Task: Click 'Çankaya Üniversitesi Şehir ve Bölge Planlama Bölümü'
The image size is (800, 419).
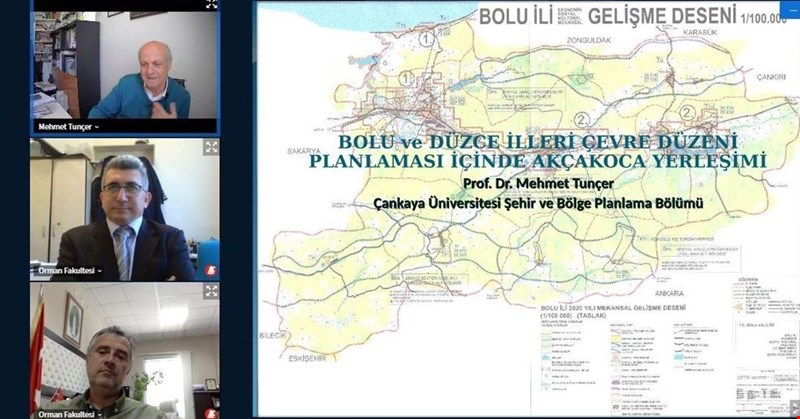Action: click(538, 203)
